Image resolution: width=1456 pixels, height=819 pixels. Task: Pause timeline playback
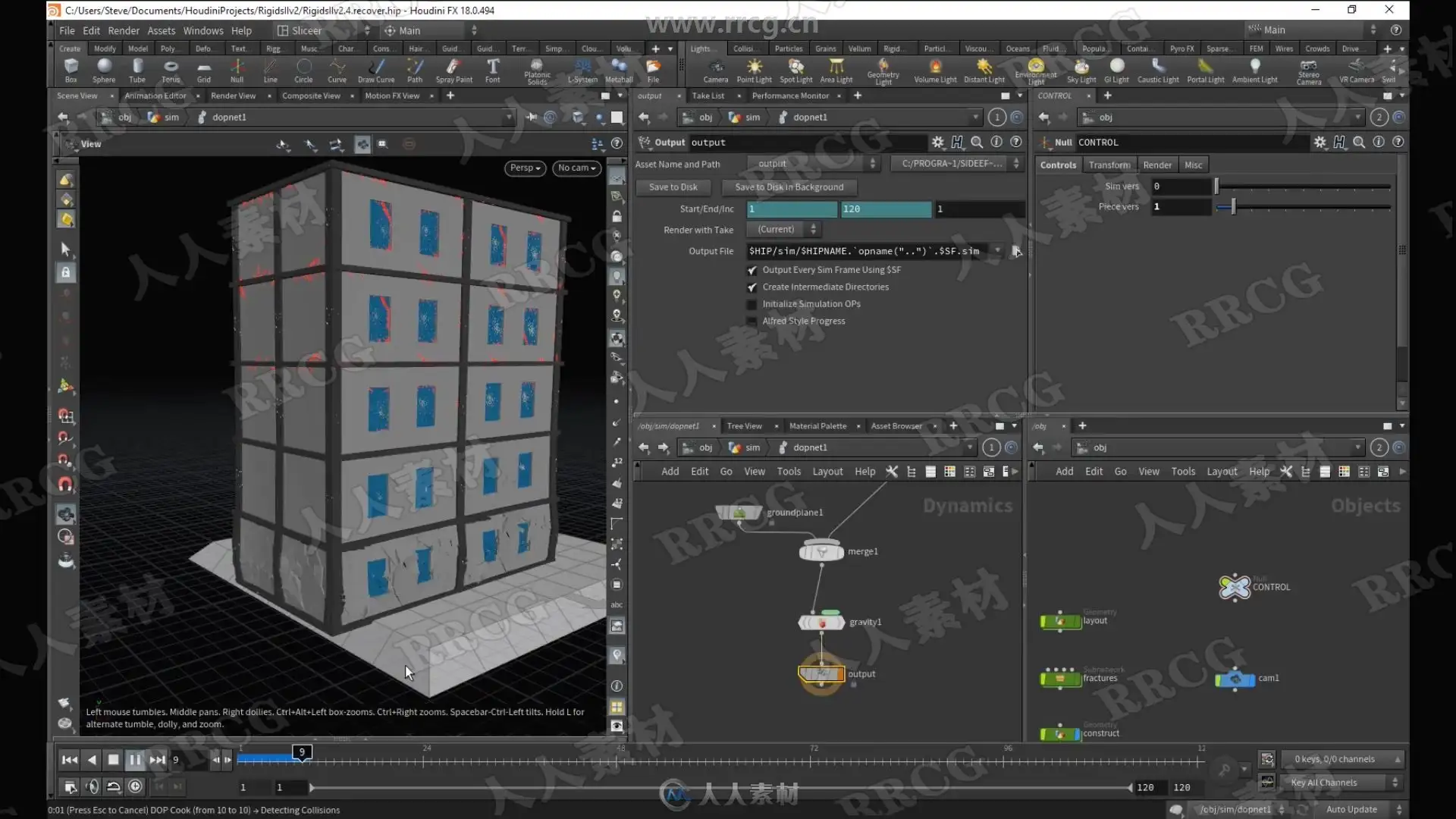135,759
